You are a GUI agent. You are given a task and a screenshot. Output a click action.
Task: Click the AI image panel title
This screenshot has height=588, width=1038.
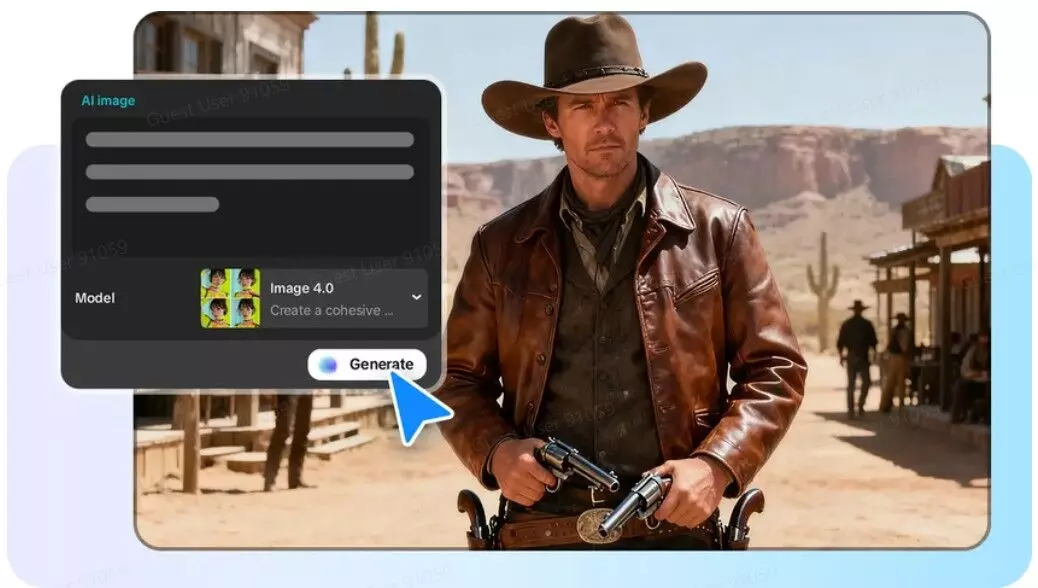pos(108,101)
